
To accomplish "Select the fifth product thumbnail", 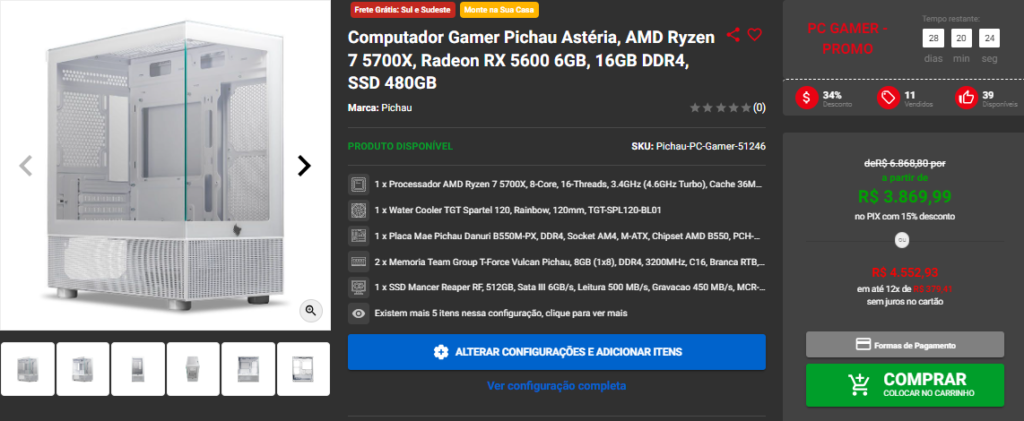I will pyautogui.click(x=248, y=369).
